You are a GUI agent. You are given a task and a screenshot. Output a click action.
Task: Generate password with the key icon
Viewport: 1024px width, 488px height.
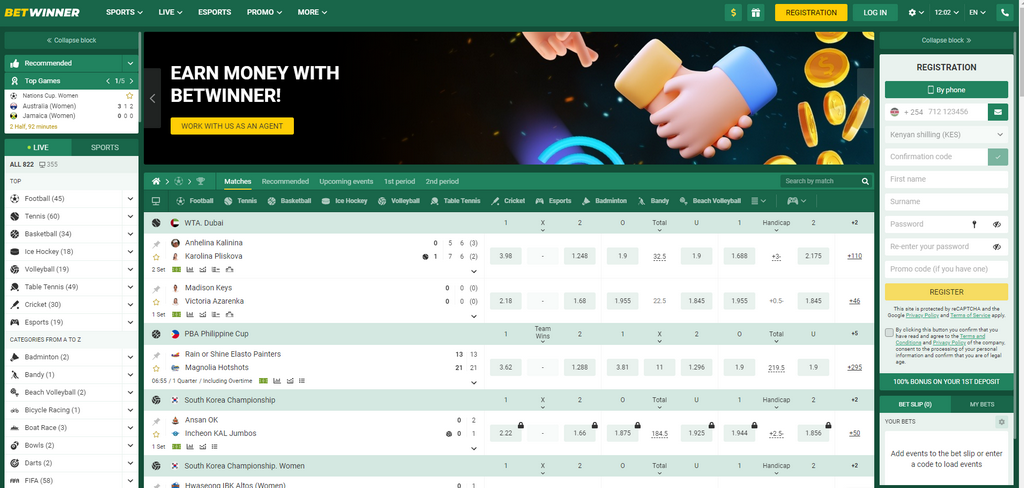(x=974, y=224)
